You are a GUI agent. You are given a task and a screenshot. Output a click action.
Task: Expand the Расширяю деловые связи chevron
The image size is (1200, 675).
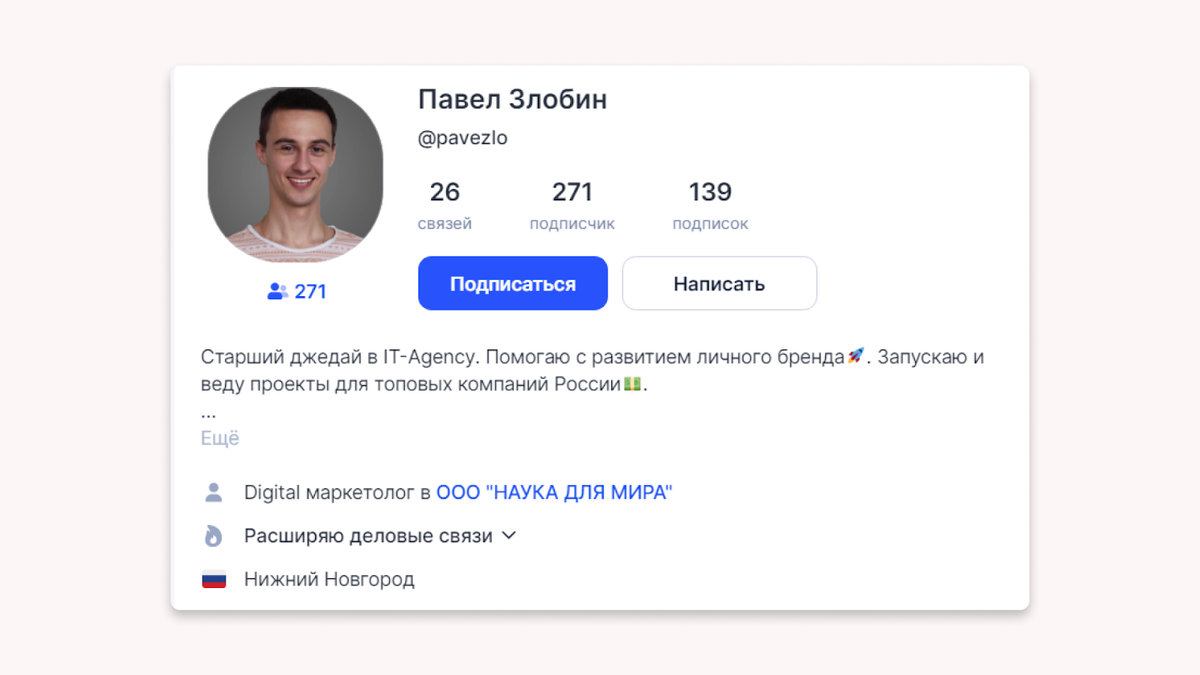click(508, 535)
